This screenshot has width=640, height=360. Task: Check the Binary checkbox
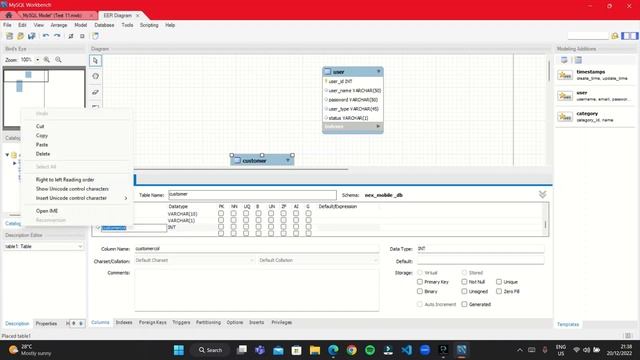[x=420, y=291]
